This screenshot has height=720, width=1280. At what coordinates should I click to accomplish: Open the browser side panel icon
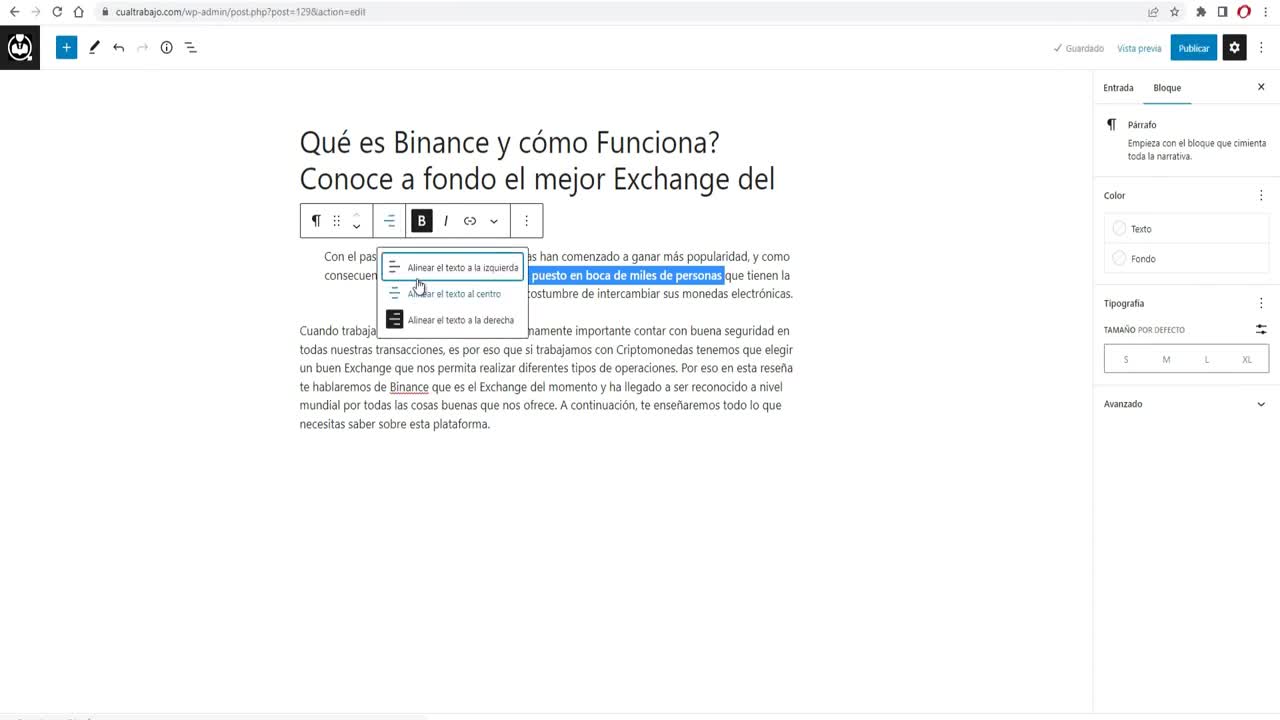pyautogui.click(x=1222, y=12)
